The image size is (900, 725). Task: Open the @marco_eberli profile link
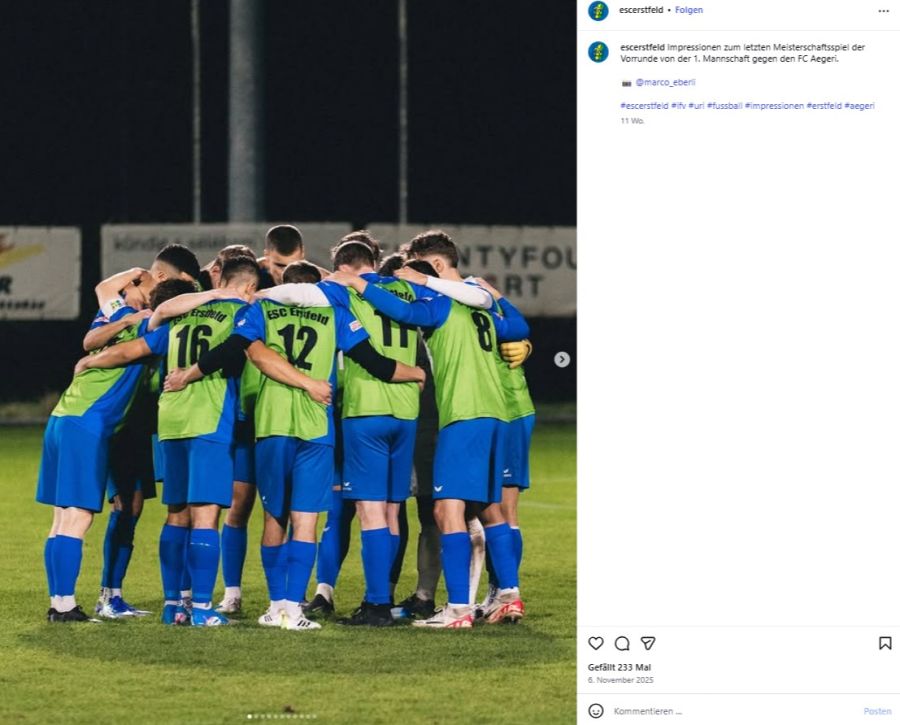pyautogui.click(x=665, y=82)
